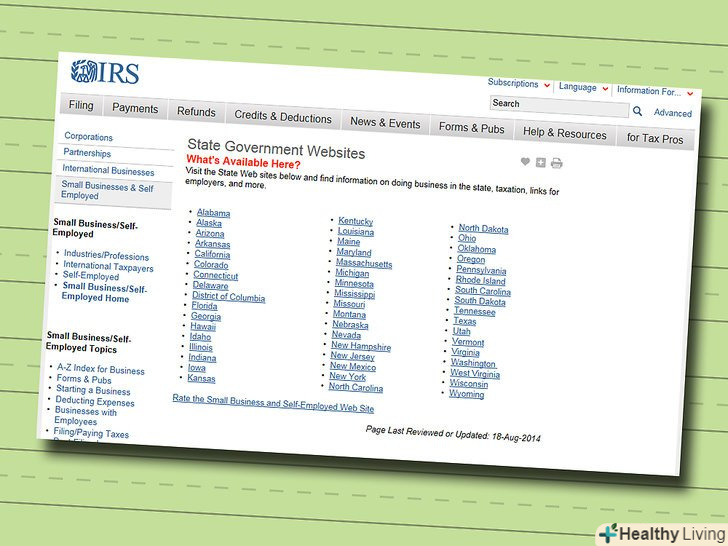Open the Language dropdown
This screenshot has height=546, width=728.
583,87
